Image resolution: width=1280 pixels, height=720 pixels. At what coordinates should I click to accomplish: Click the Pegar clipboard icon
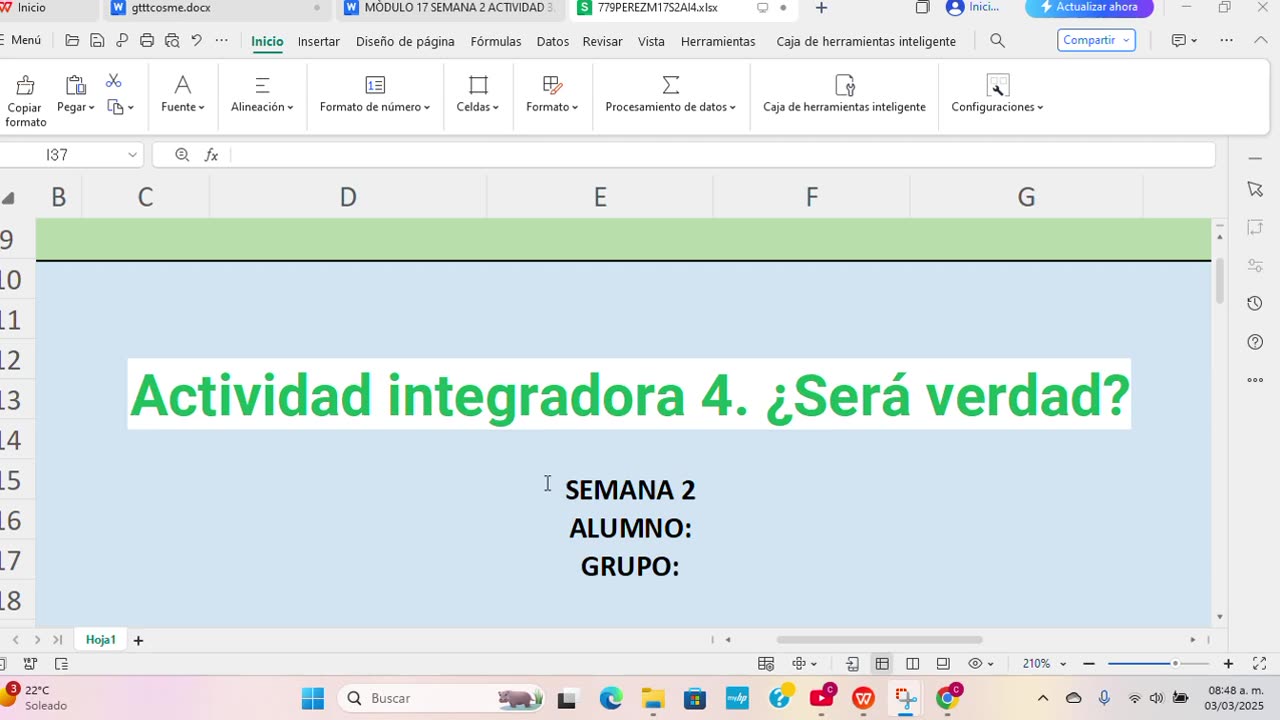[x=75, y=85]
